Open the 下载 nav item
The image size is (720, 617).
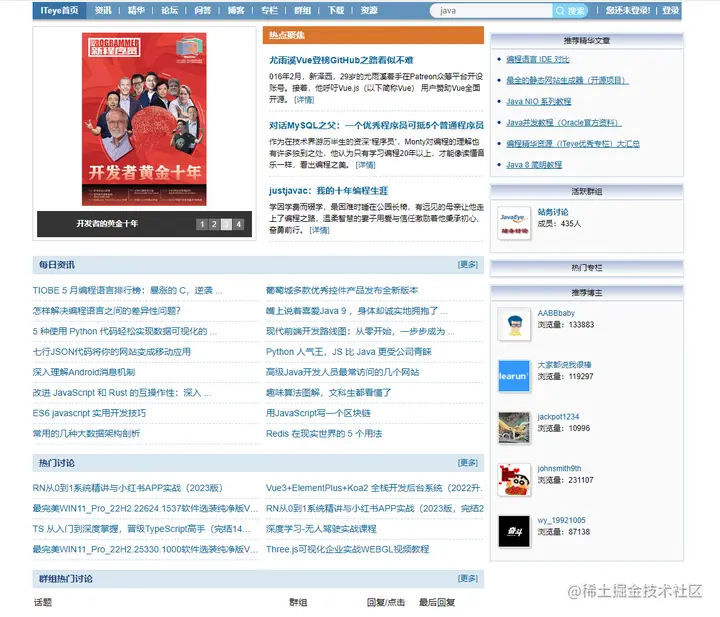(x=336, y=10)
